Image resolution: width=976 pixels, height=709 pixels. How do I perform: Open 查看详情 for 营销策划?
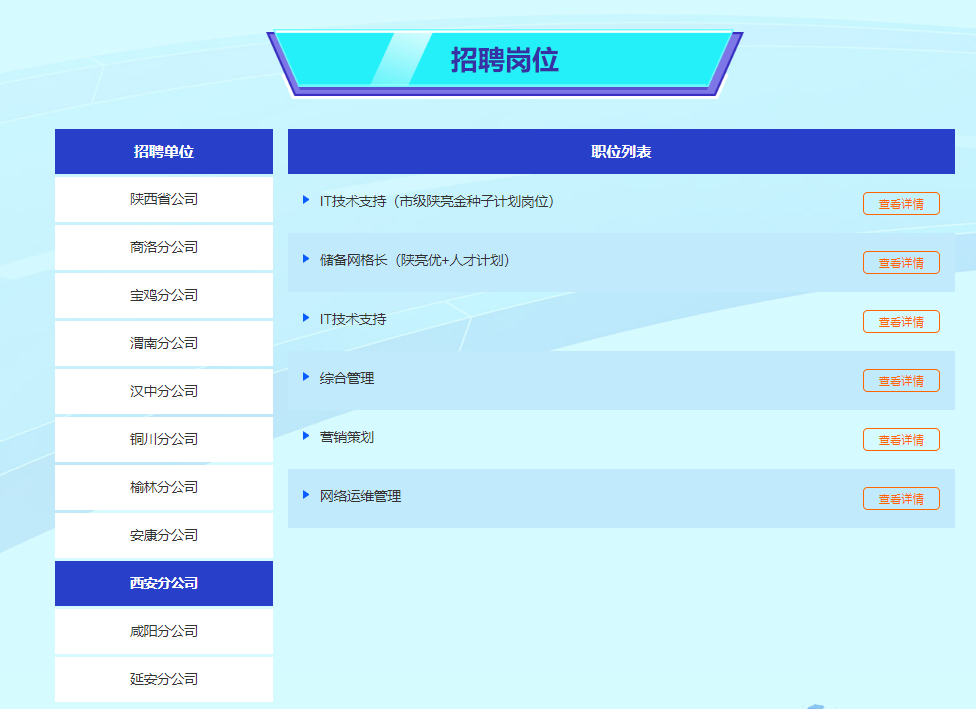pyautogui.click(x=901, y=439)
